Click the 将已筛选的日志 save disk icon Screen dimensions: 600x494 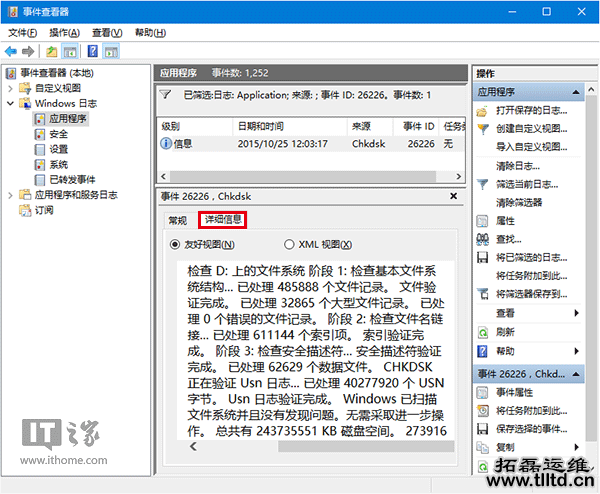483,258
